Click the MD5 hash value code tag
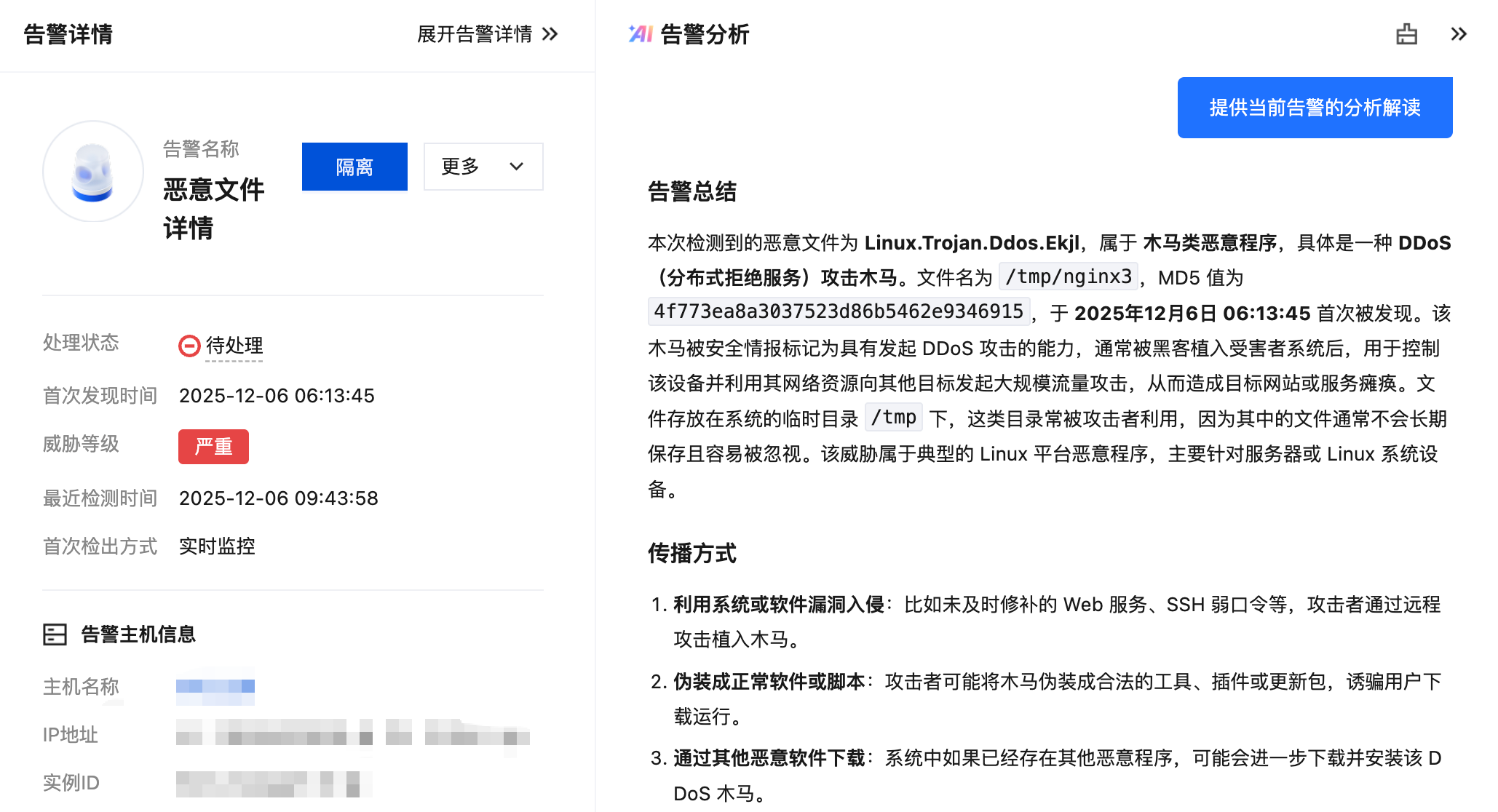The width and height of the screenshot is (1498, 812). coord(839,312)
